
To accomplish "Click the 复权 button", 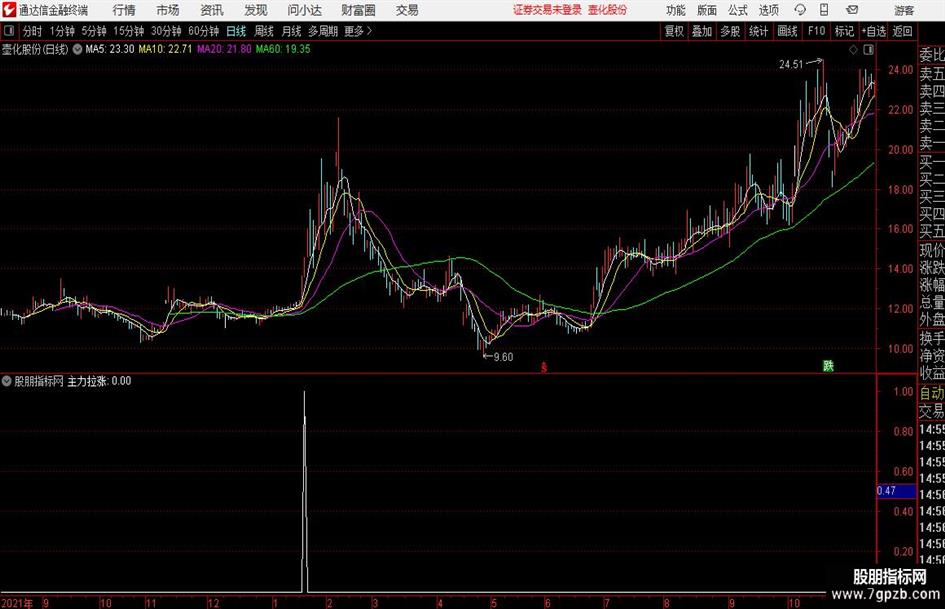I will click(x=674, y=31).
